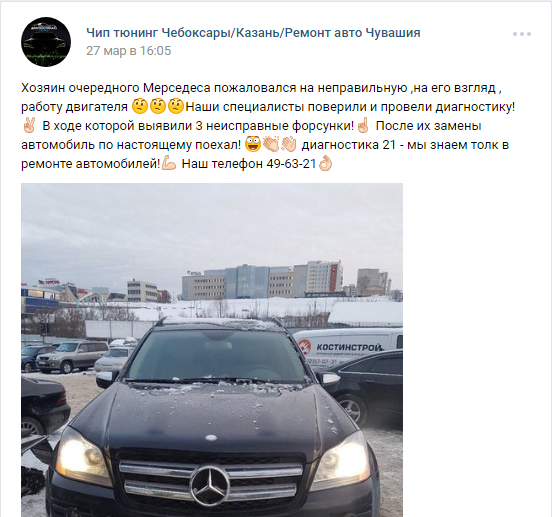
Task: Open the post options three-dot menu
Action: (x=522, y=34)
